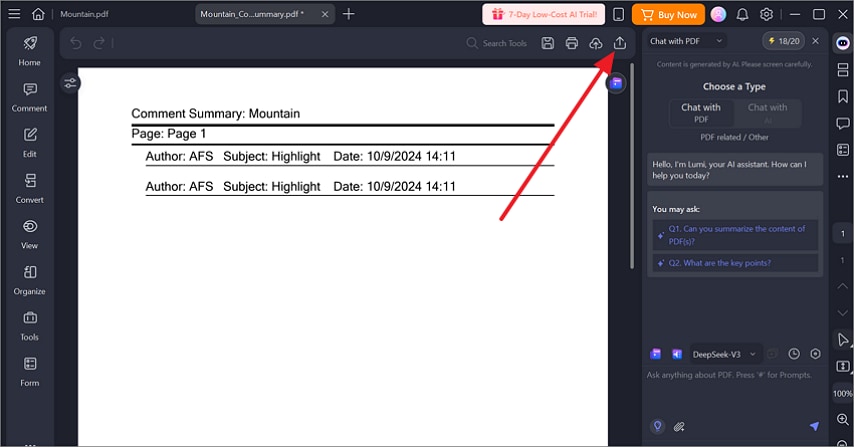Click the Share export icon
The height and width of the screenshot is (447, 854).
[619, 43]
